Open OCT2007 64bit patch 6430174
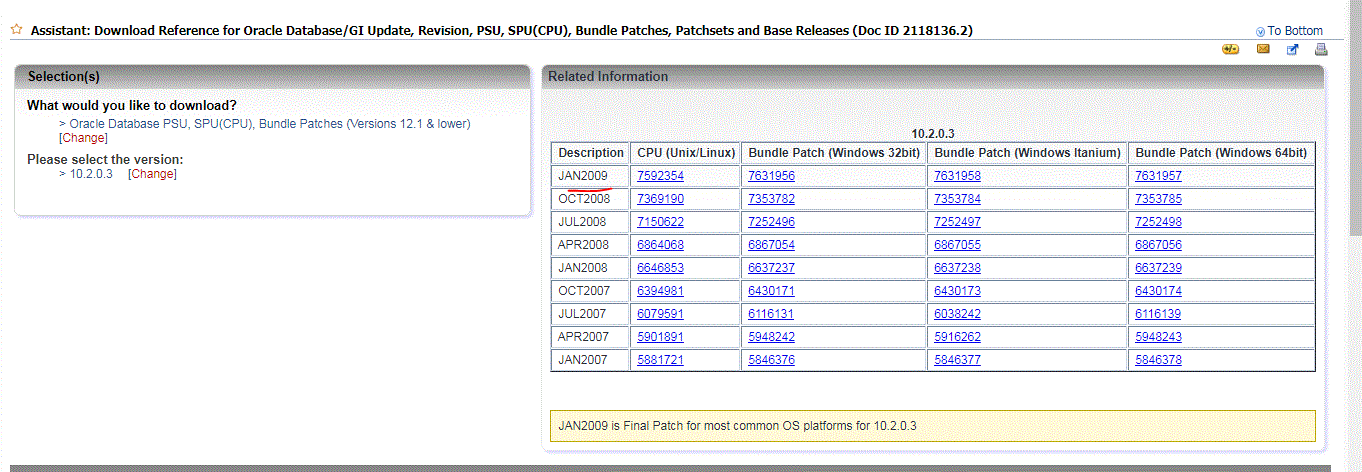1362x472 pixels. (1158, 291)
